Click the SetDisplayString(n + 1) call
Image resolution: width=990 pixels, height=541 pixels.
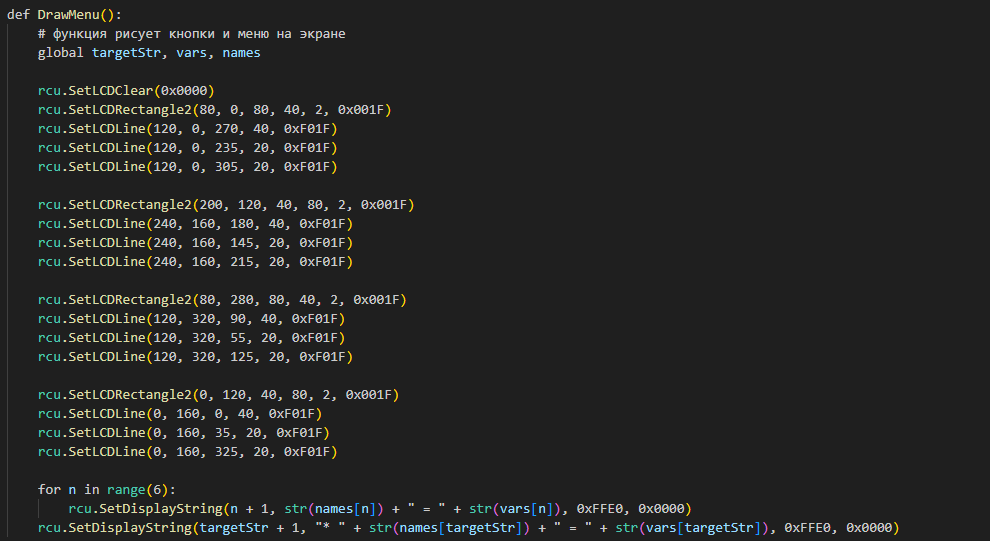pyautogui.click(x=380, y=509)
